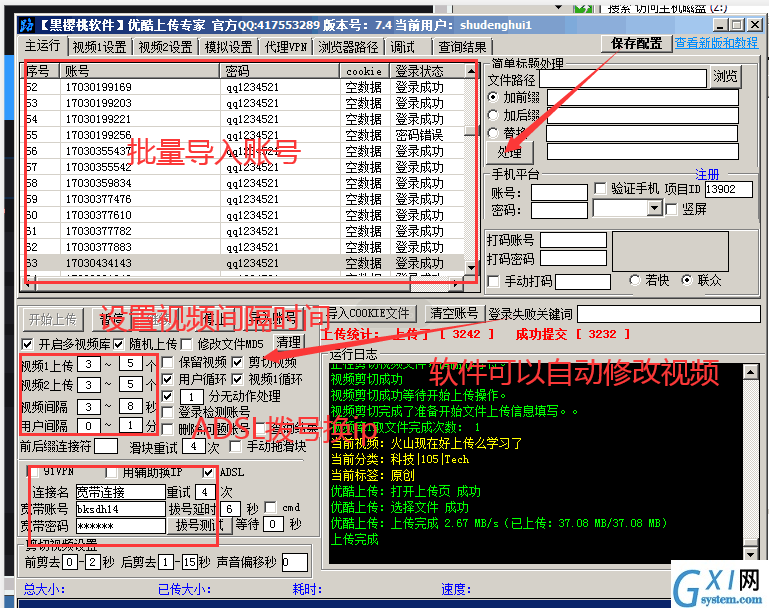Click the 打码账号 input field
Viewport: 769px width, 608px height.
tap(573, 240)
